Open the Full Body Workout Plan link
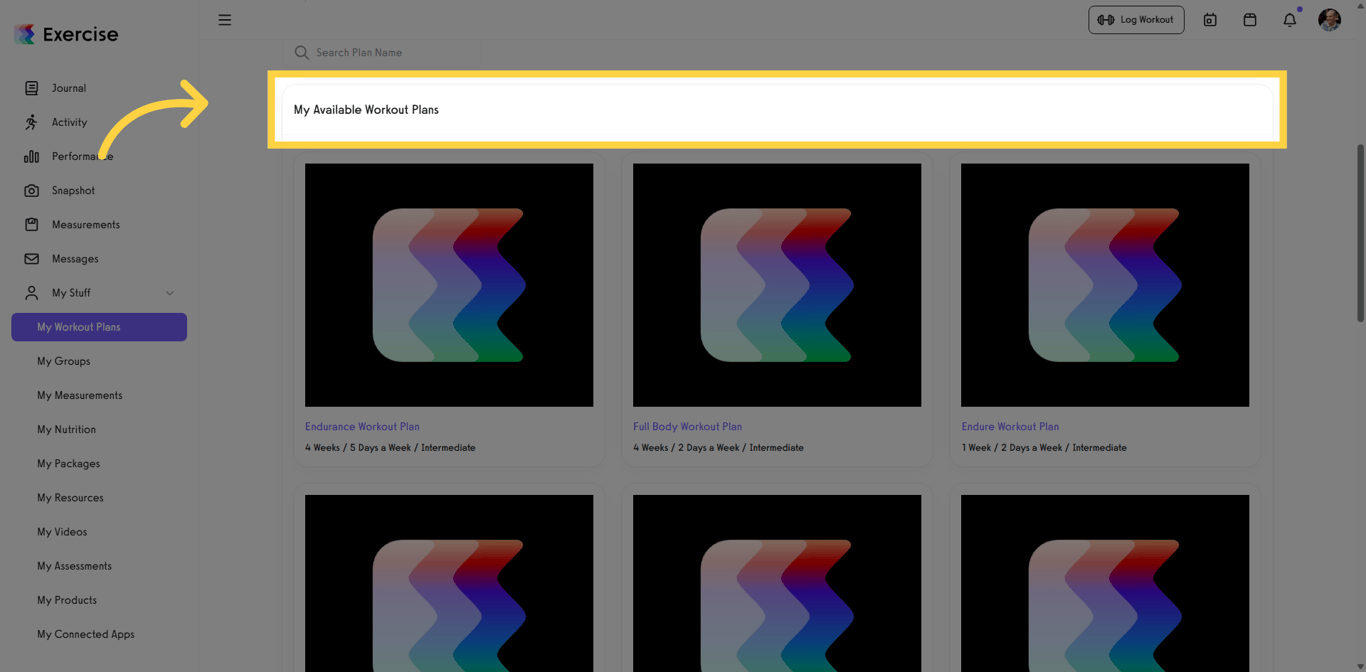The image size is (1366, 672). [x=687, y=426]
